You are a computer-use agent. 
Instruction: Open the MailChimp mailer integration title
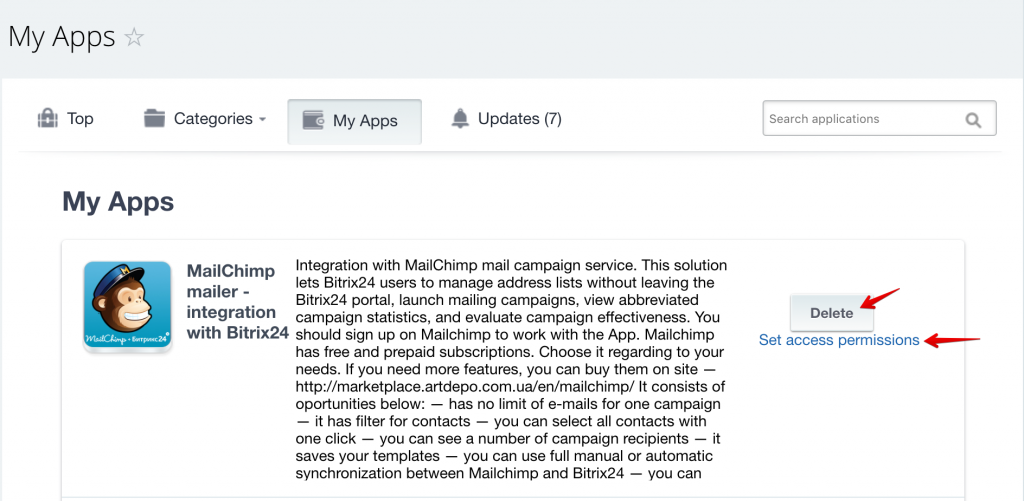(238, 302)
